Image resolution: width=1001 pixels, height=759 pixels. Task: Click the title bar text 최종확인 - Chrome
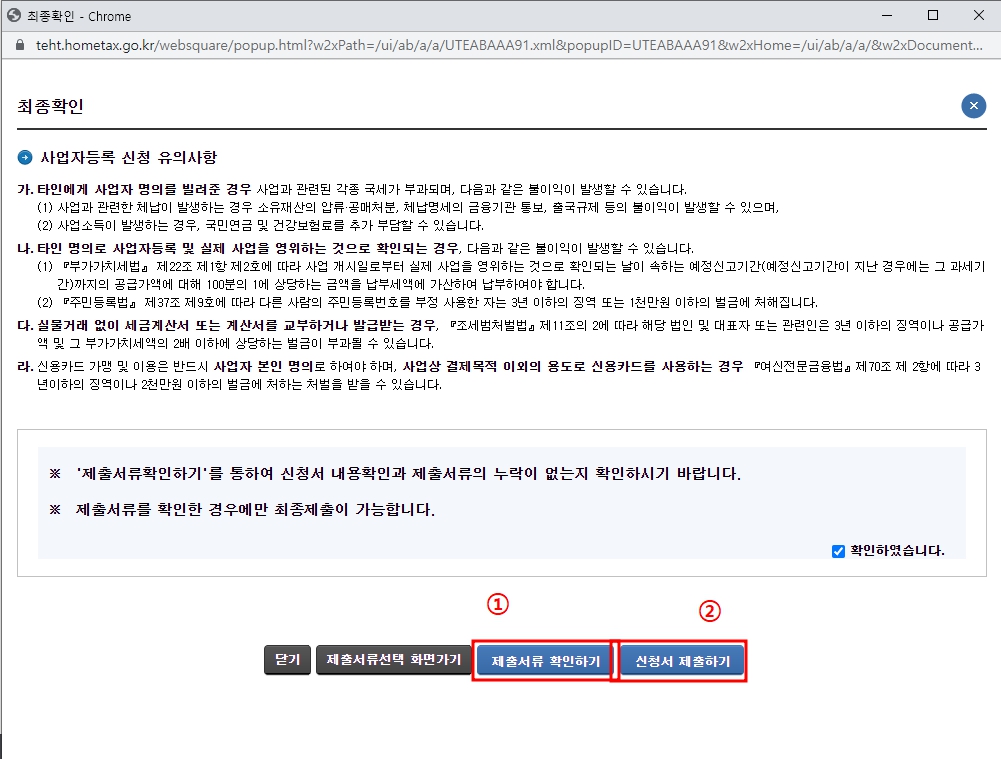tap(79, 16)
